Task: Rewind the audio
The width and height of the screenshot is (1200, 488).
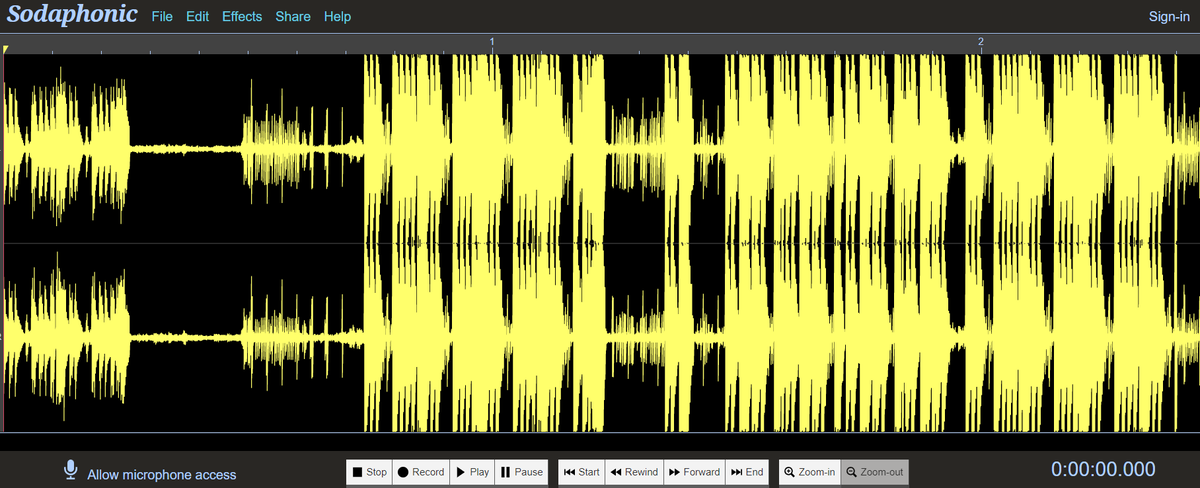Action: click(x=634, y=472)
